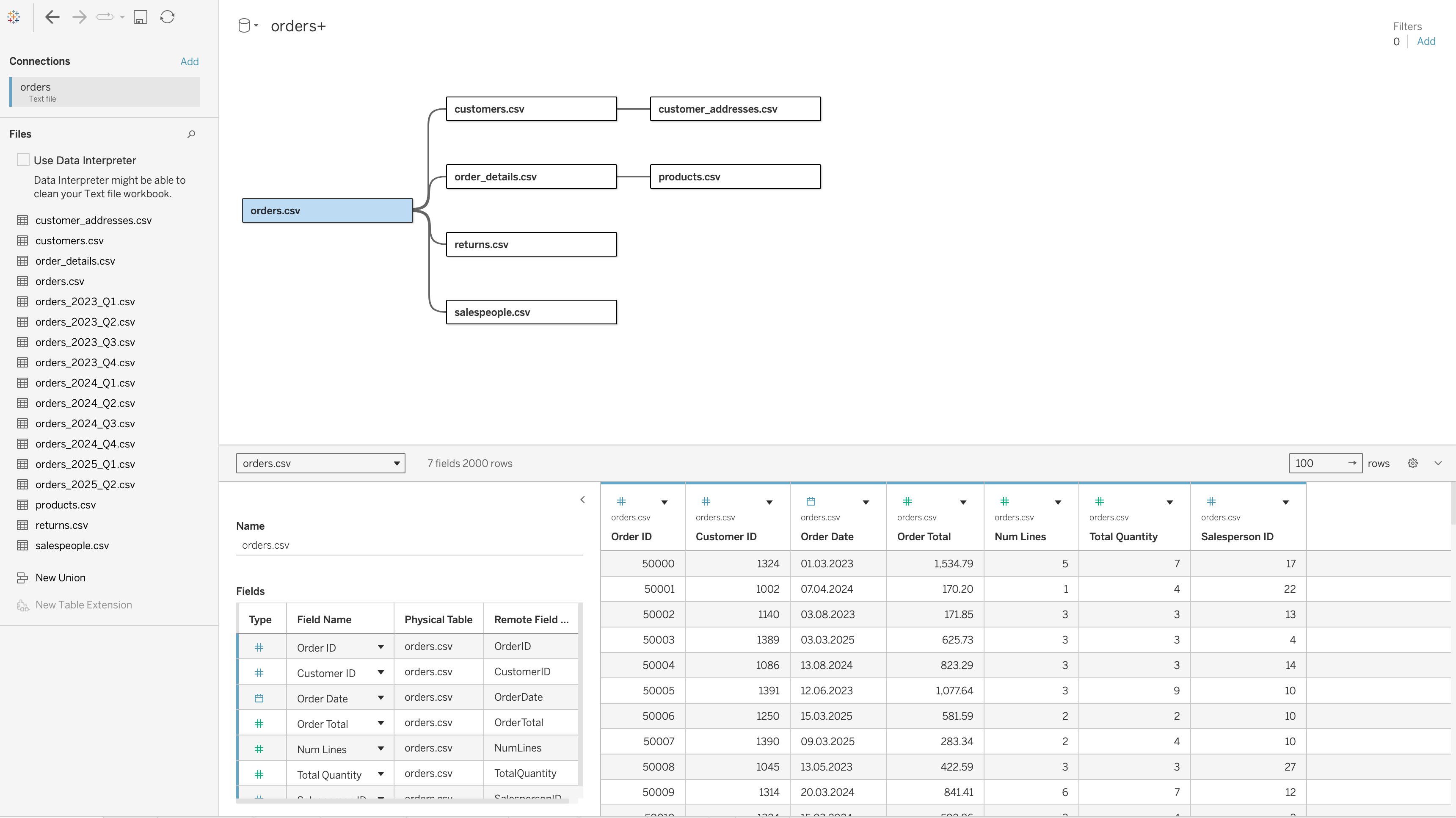The height and width of the screenshot is (818, 1456).
Task: Add a new connection
Action: (x=189, y=61)
